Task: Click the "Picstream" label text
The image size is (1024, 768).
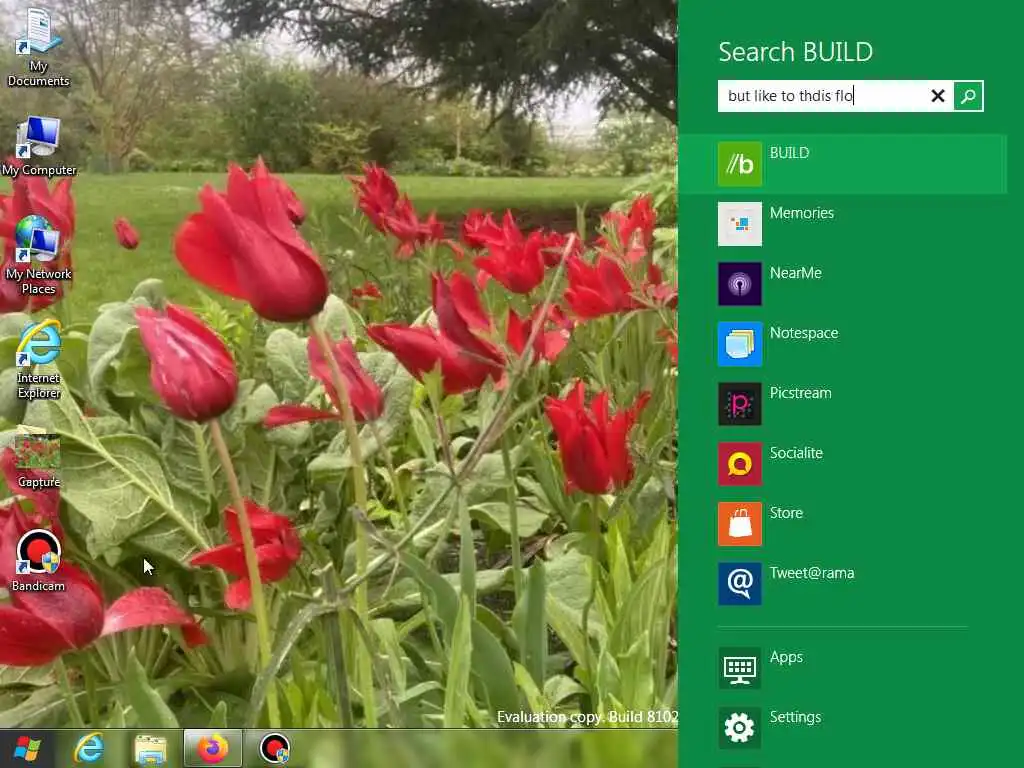Action: (x=800, y=393)
